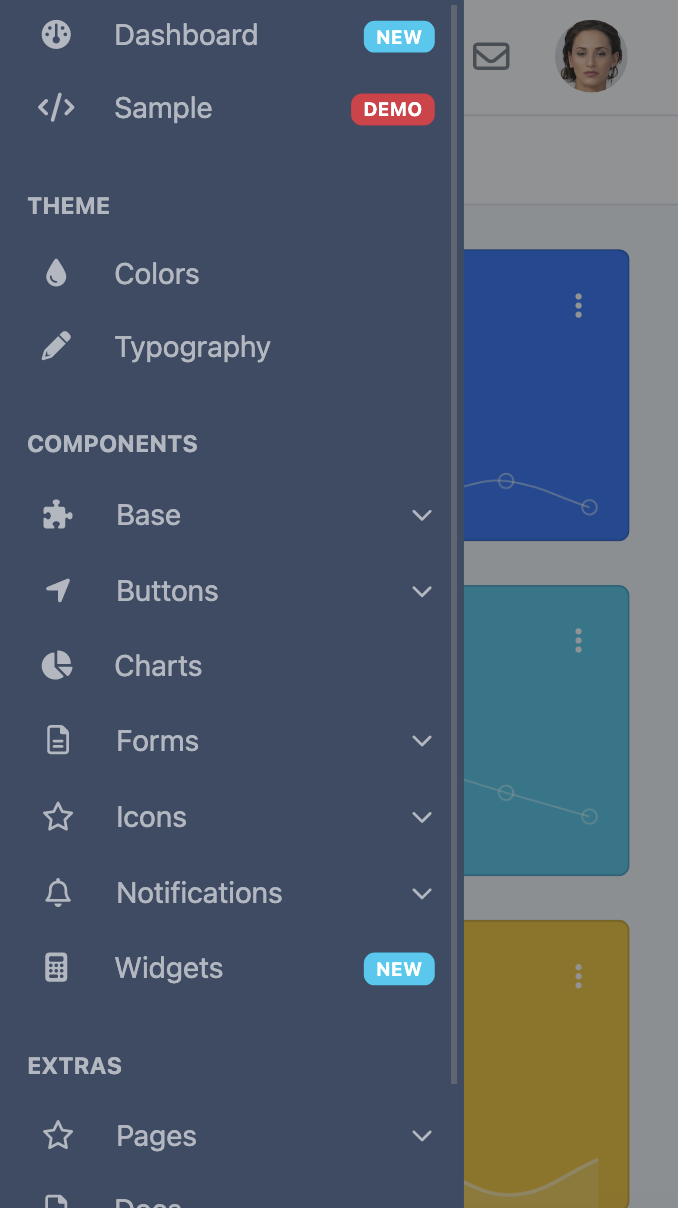678x1208 pixels.
Task: Click the Buttons cursor icon
Action: coord(57,590)
